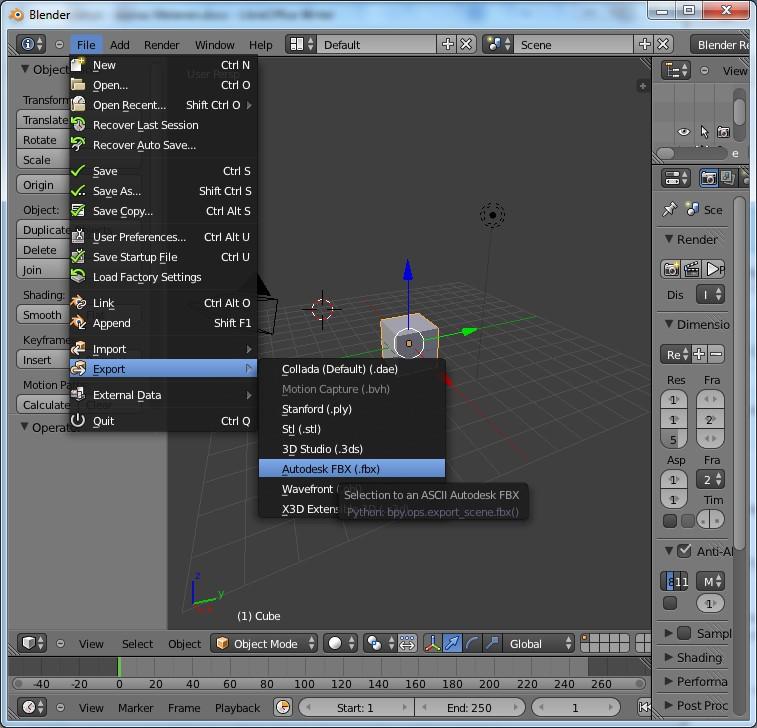Viewport: 757px width, 728px height.
Task: Toggle the outliner selectability cursor icon
Action: click(704, 132)
